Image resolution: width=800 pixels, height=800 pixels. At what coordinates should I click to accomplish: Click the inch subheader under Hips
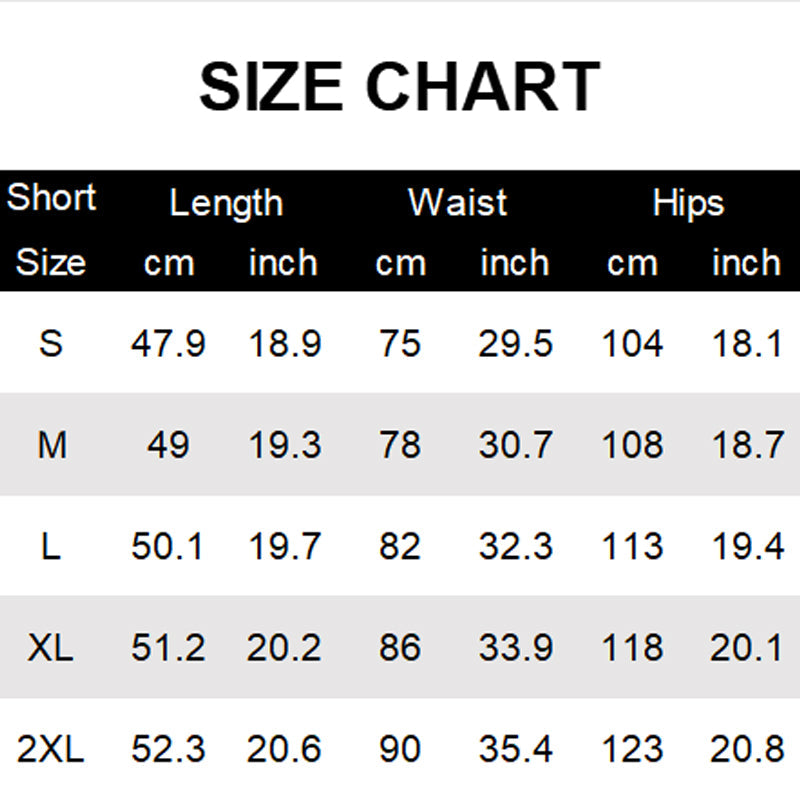tap(746, 263)
